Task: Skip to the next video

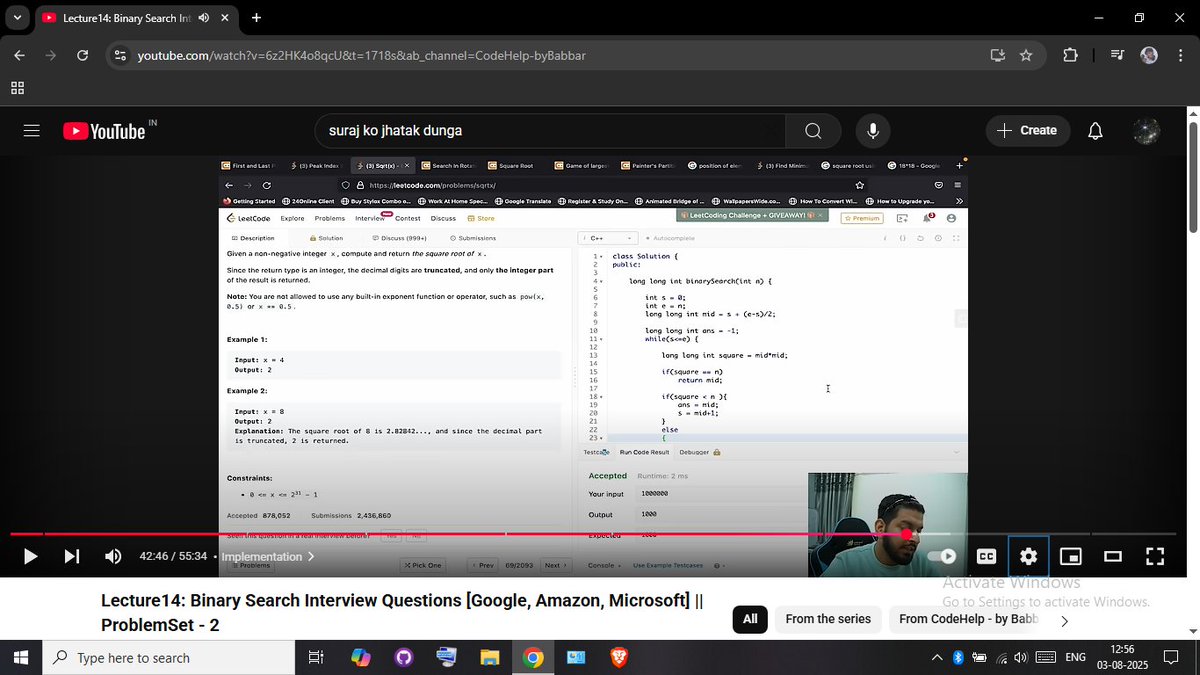Action: [x=72, y=556]
